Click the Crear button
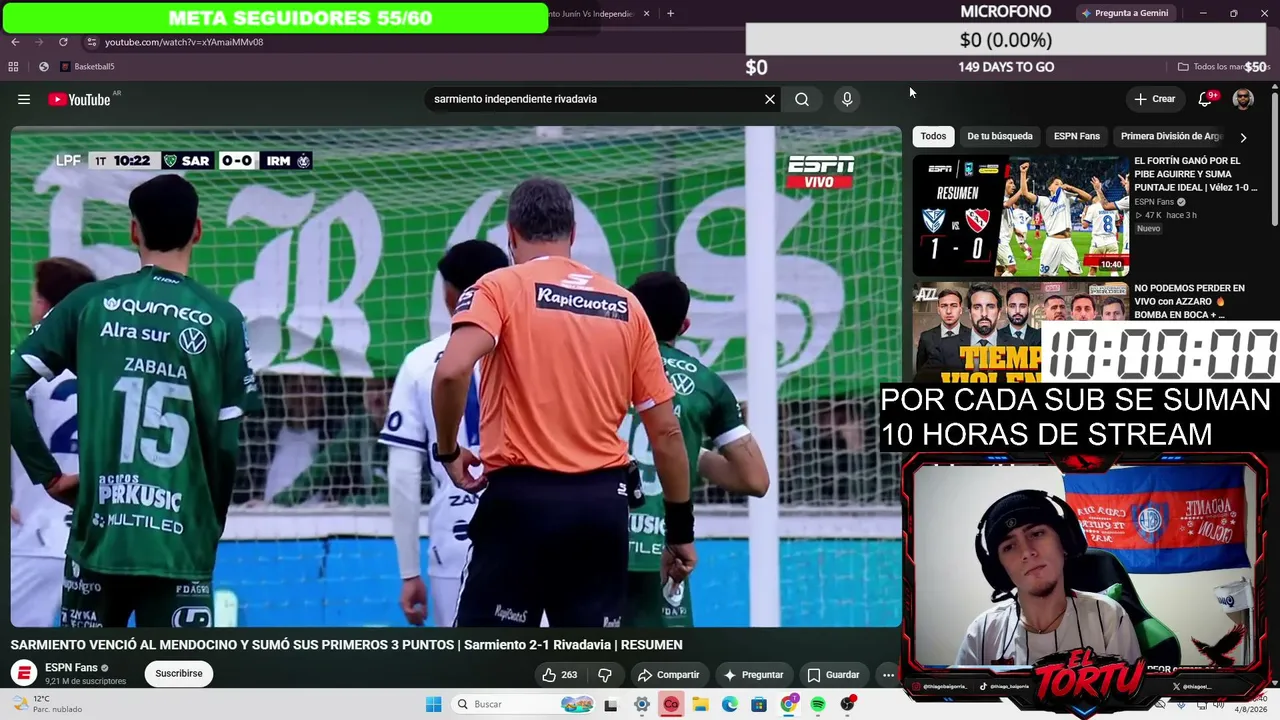Image resolution: width=1280 pixels, height=720 pixels. 1154,99
